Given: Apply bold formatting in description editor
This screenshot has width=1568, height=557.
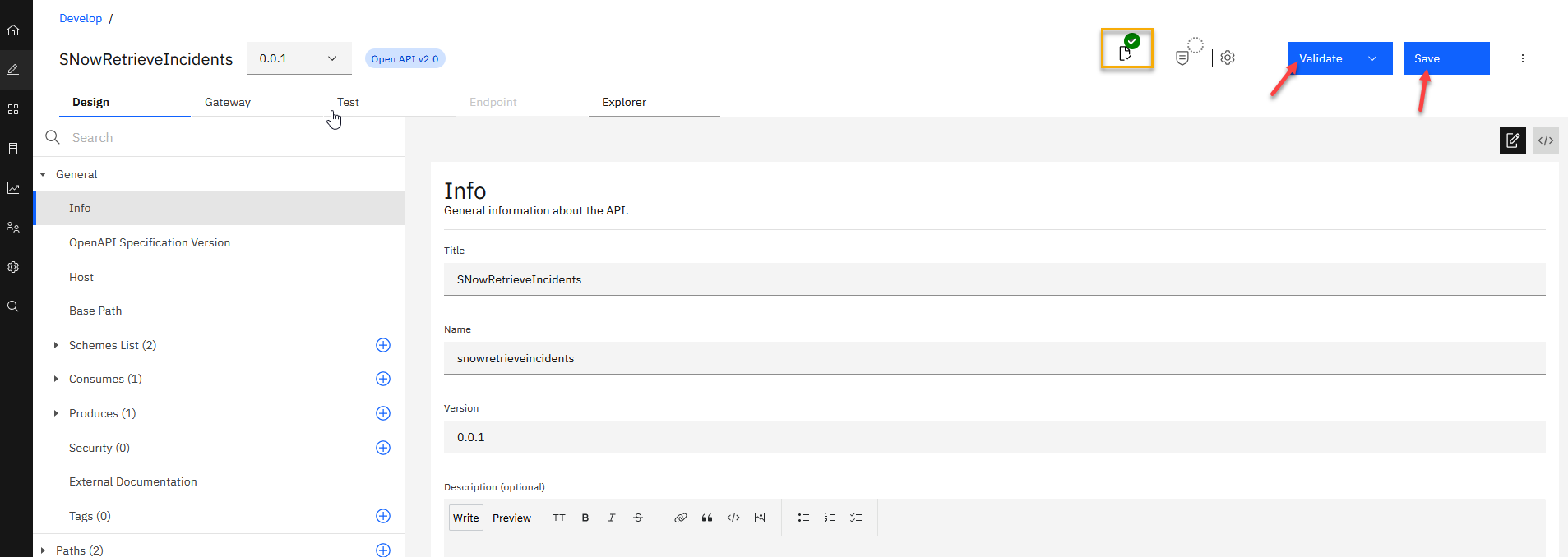Looking at the screenshot, I should 585,518.
